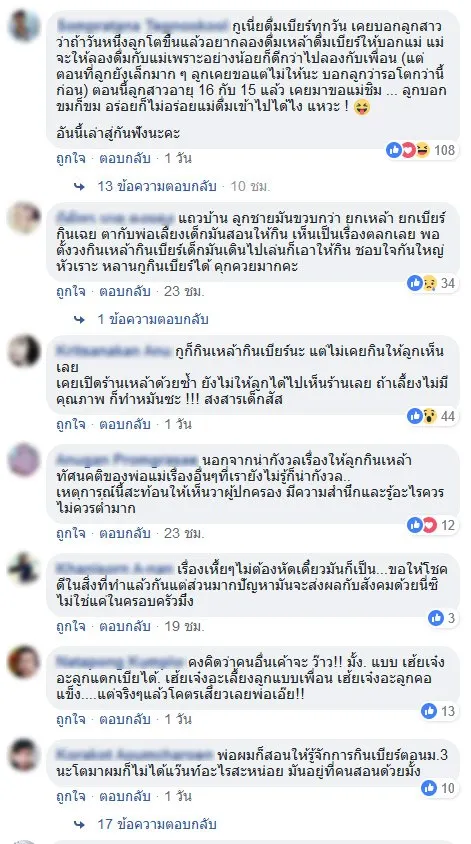Click the like icon showing 10
The height and width of the screenshot is (844, 471).
tap(429, 788)
